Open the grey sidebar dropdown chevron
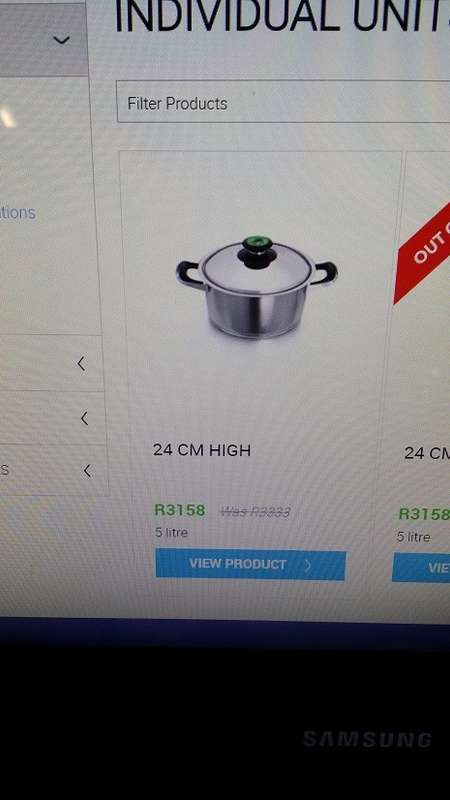Screen dimensions: 450x800 62,39
